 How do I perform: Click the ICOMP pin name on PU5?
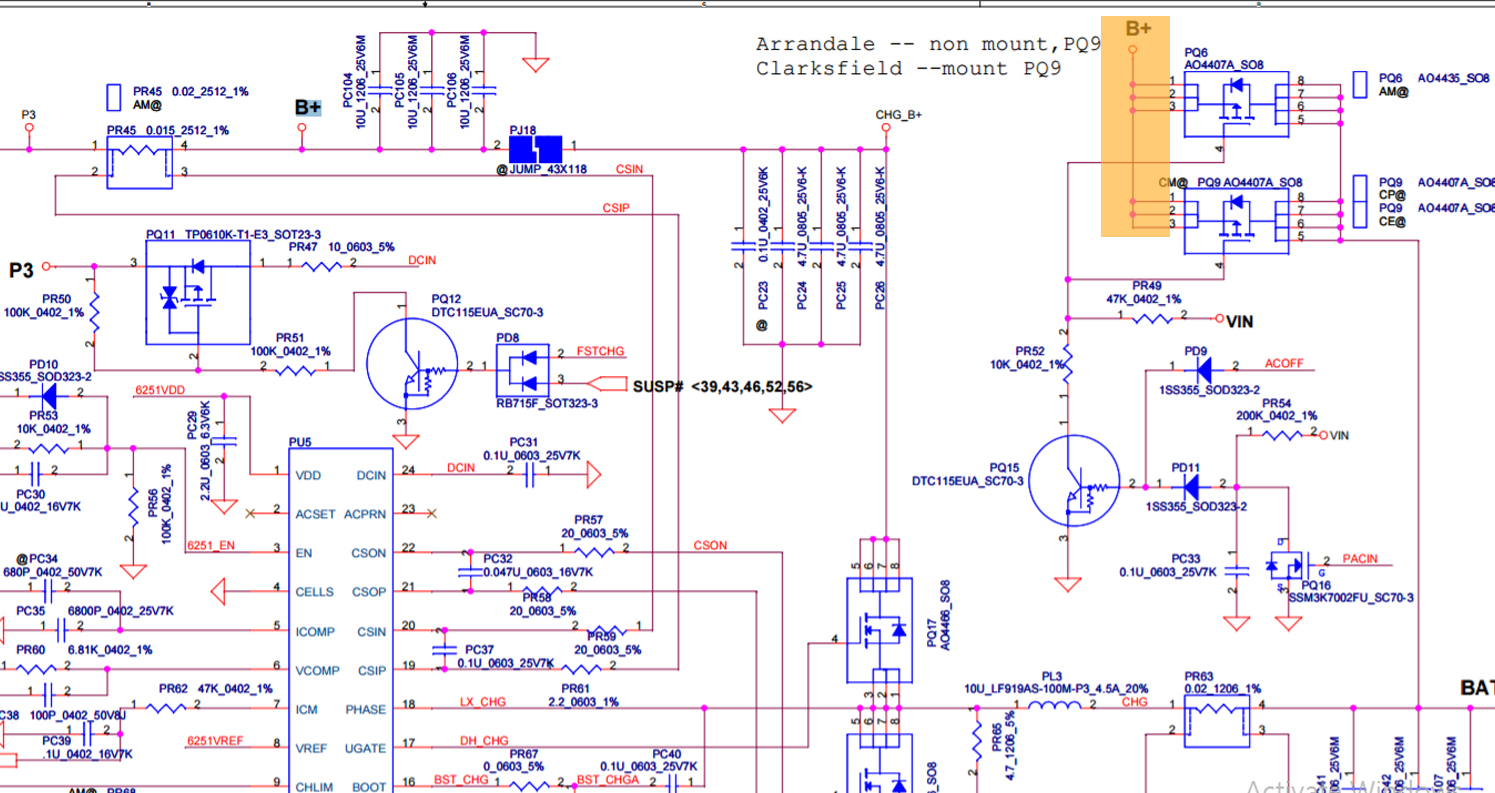pyautogui.click(x=316, y=631)
